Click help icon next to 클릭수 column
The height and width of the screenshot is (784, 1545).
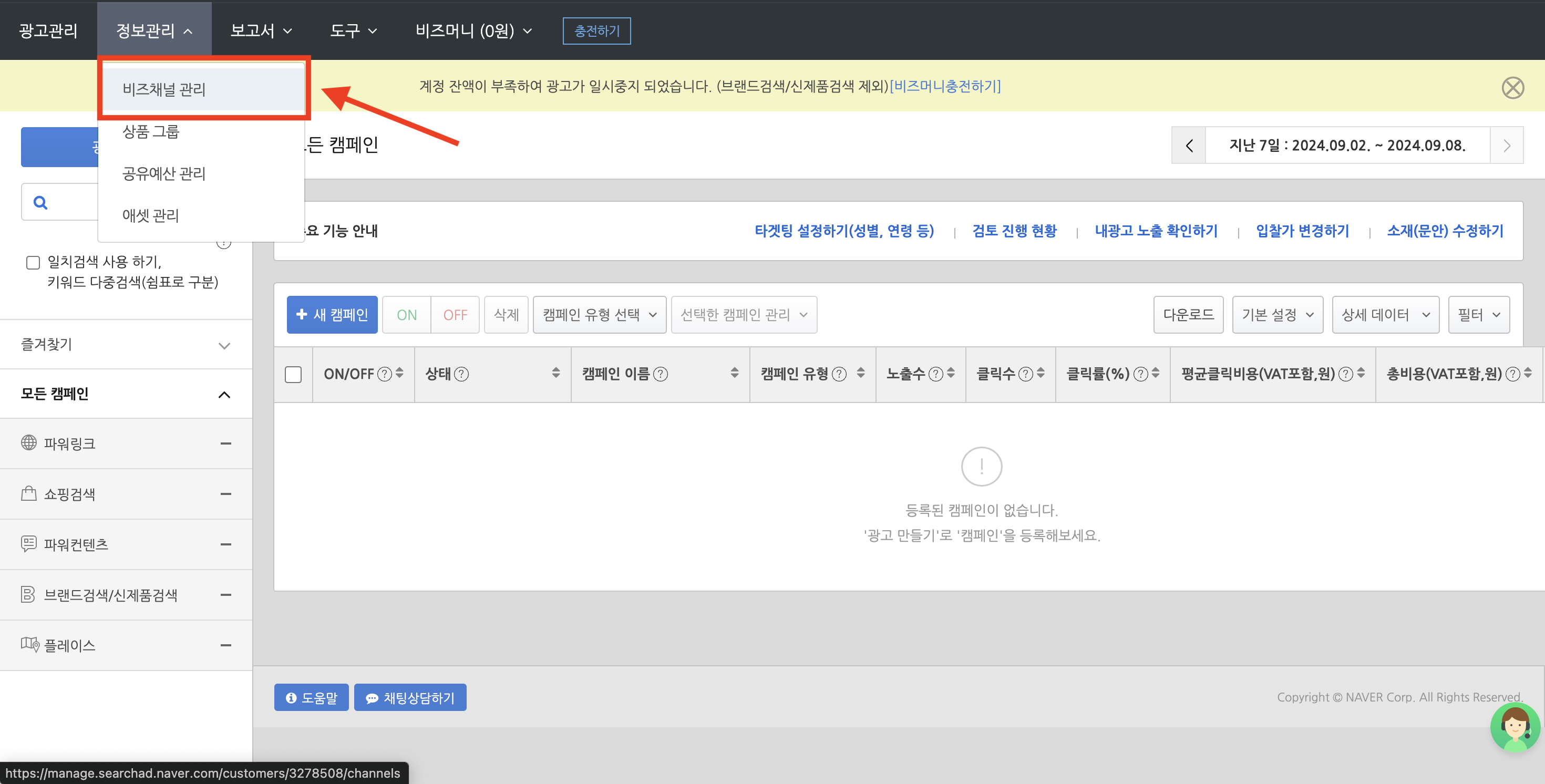pos(1026,374)
